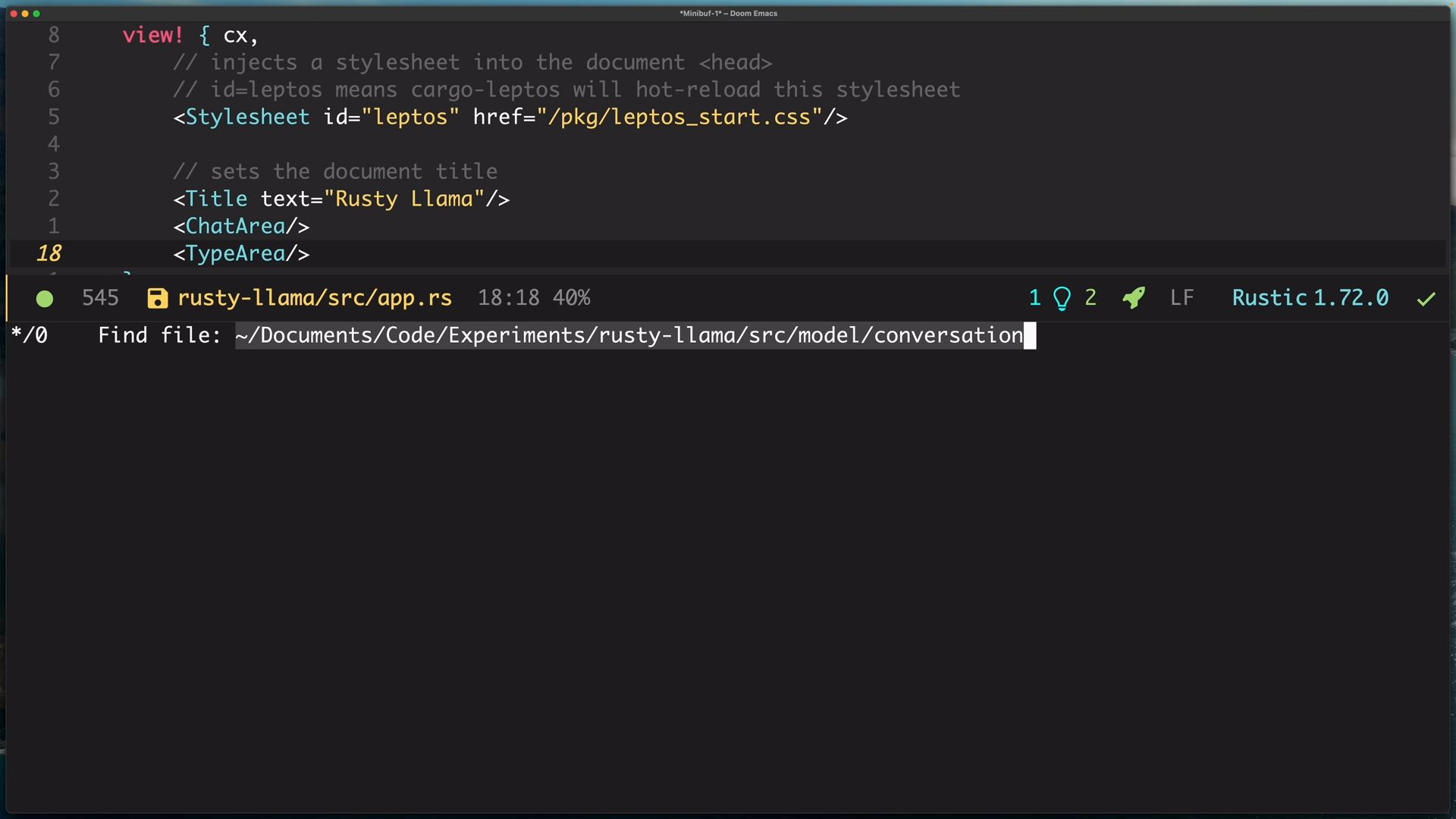The image size is (1456, 819).
Task: Click the 1.72.0 Rust version label
Action: coord(1351,298)
